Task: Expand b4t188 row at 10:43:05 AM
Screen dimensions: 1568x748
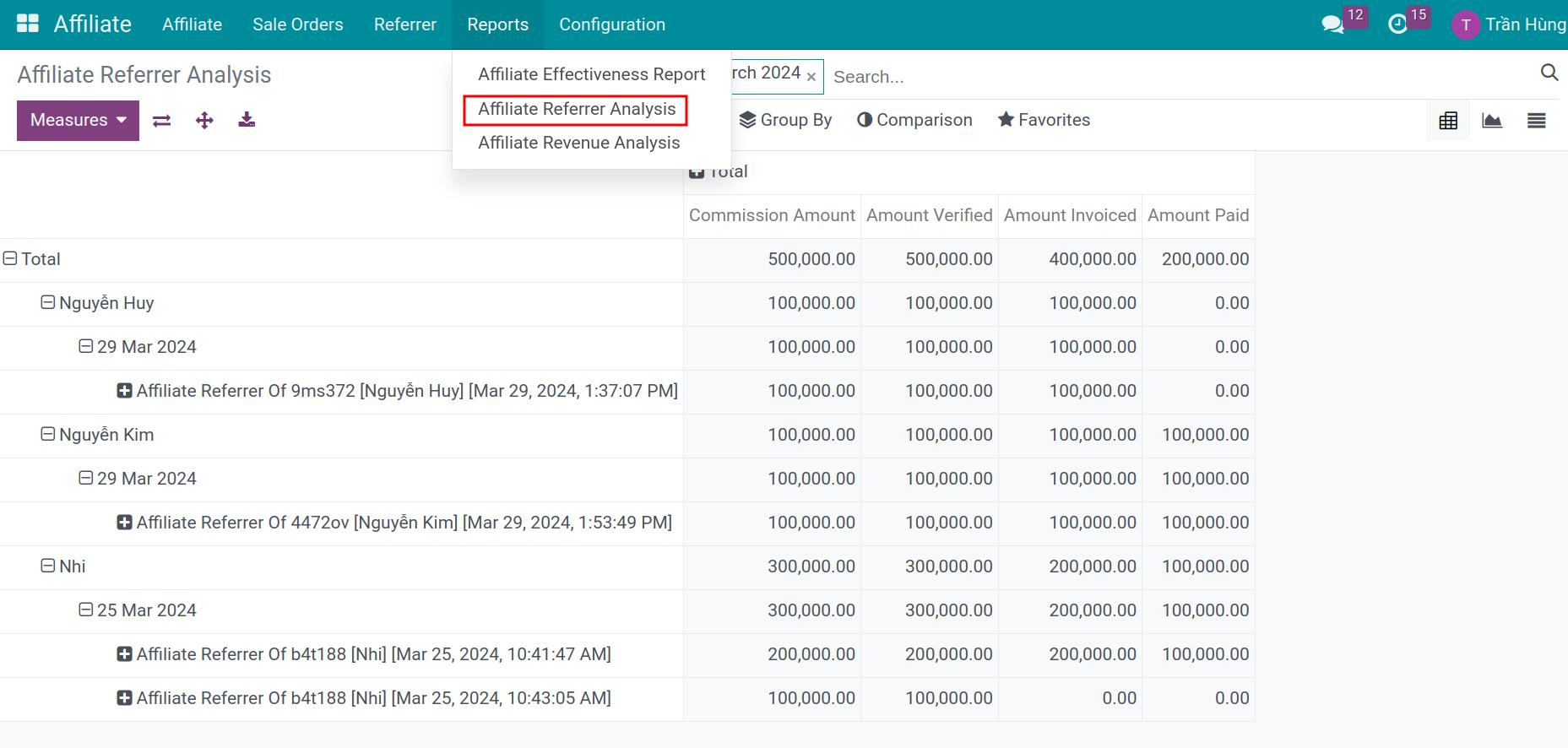Action: click(124, 698)
